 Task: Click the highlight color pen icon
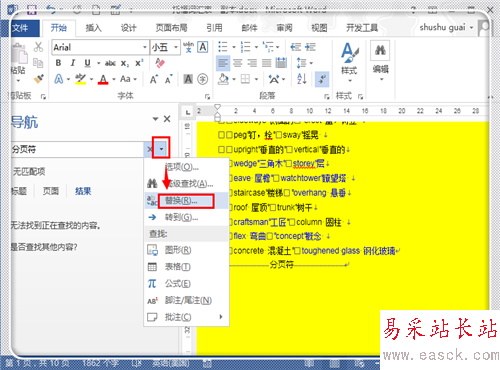(x=80, y=79)
